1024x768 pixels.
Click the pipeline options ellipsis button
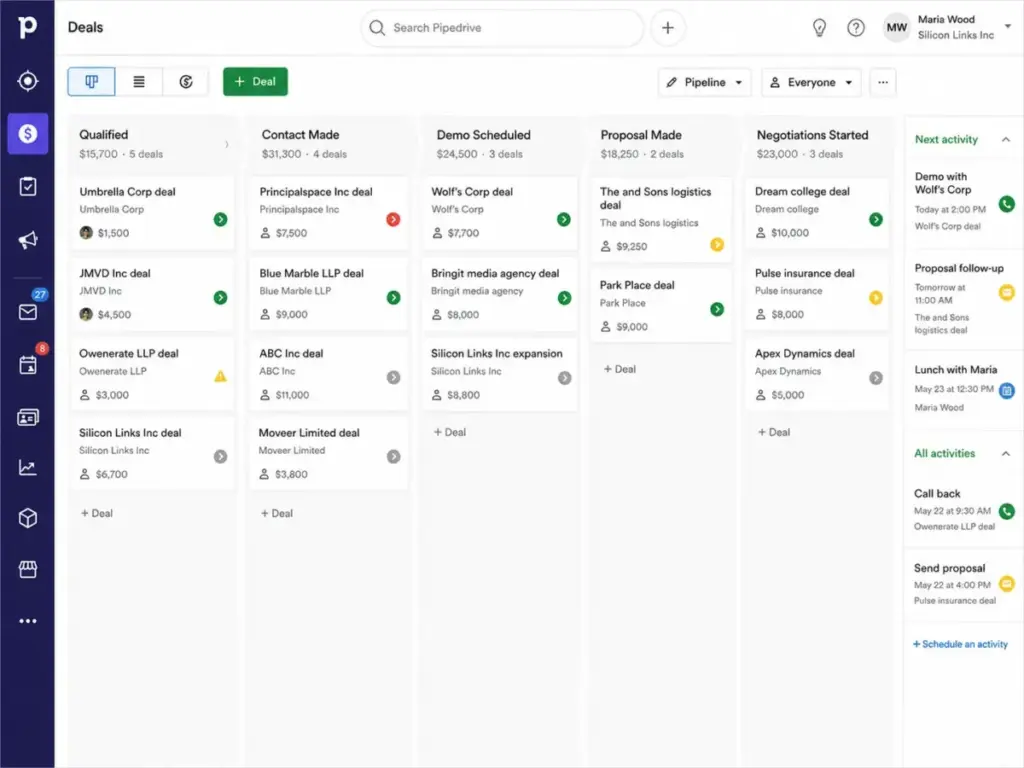[883, 82]
